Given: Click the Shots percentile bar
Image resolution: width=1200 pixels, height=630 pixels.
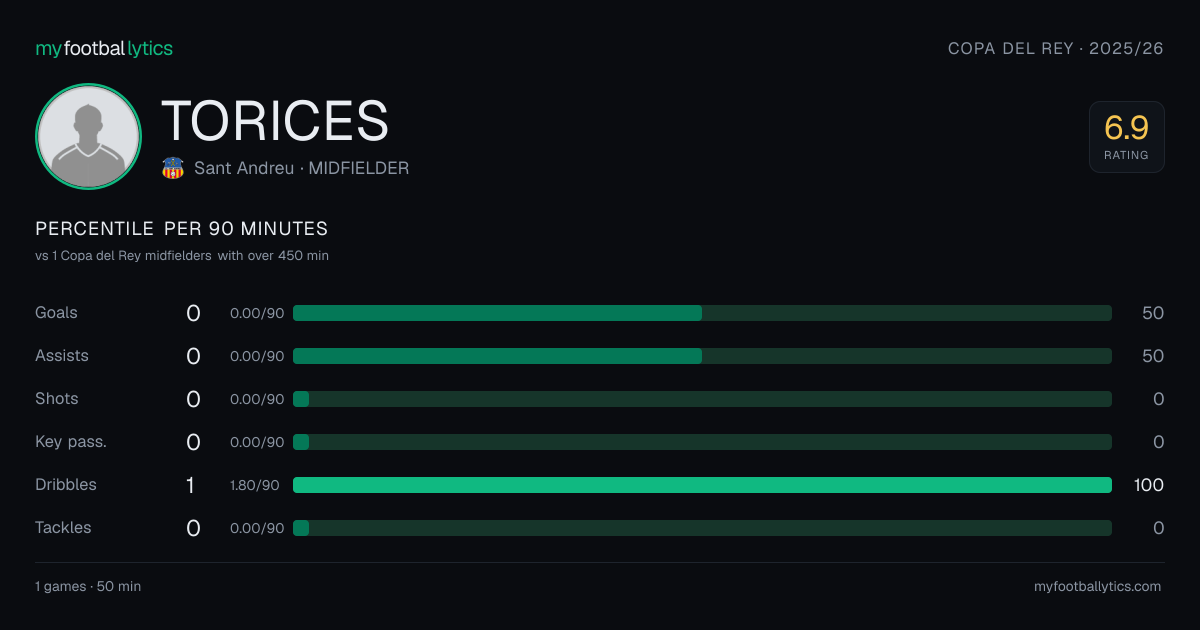Looking at the screenshot, I should coord(702,399).
